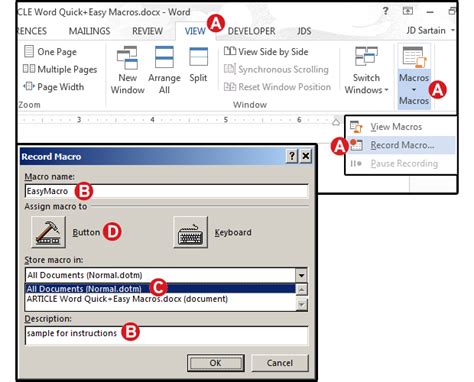Switch to the MAILINGS tab
The image size is (474, 382).
[x=89, y=31]
